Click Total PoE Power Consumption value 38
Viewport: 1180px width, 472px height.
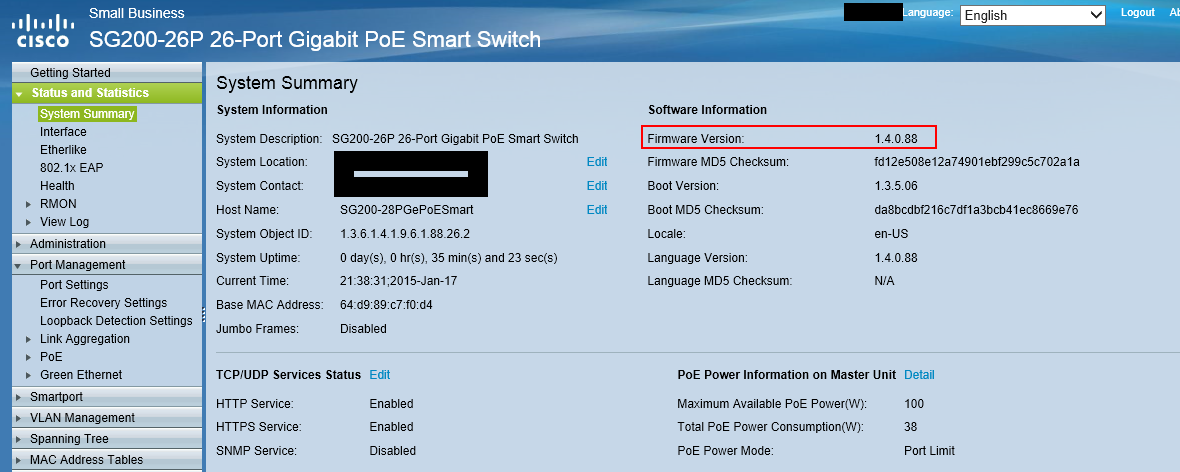coord(911,427)
